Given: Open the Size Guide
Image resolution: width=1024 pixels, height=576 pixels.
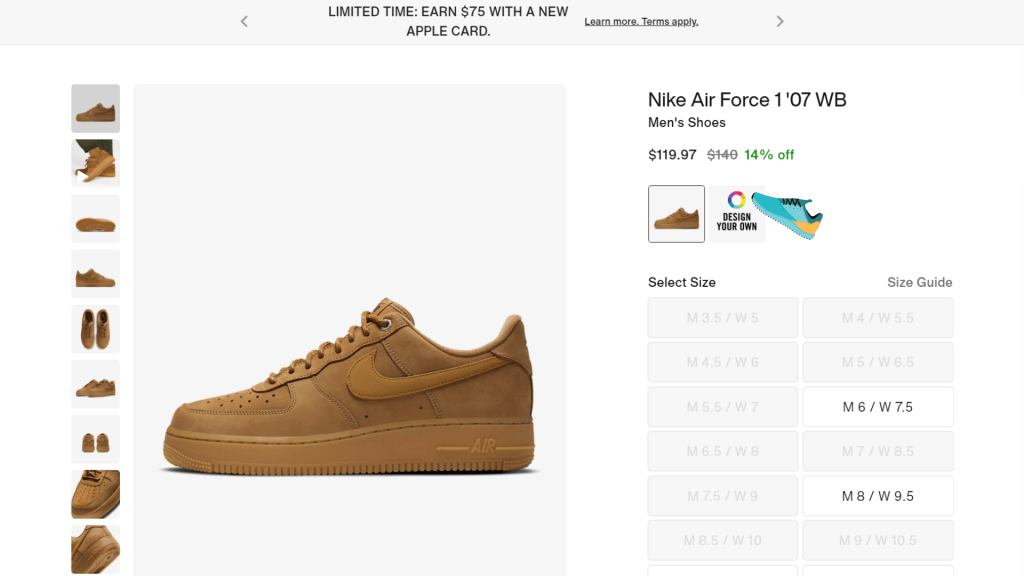Looking at the screenshot, I should [920, 282].
